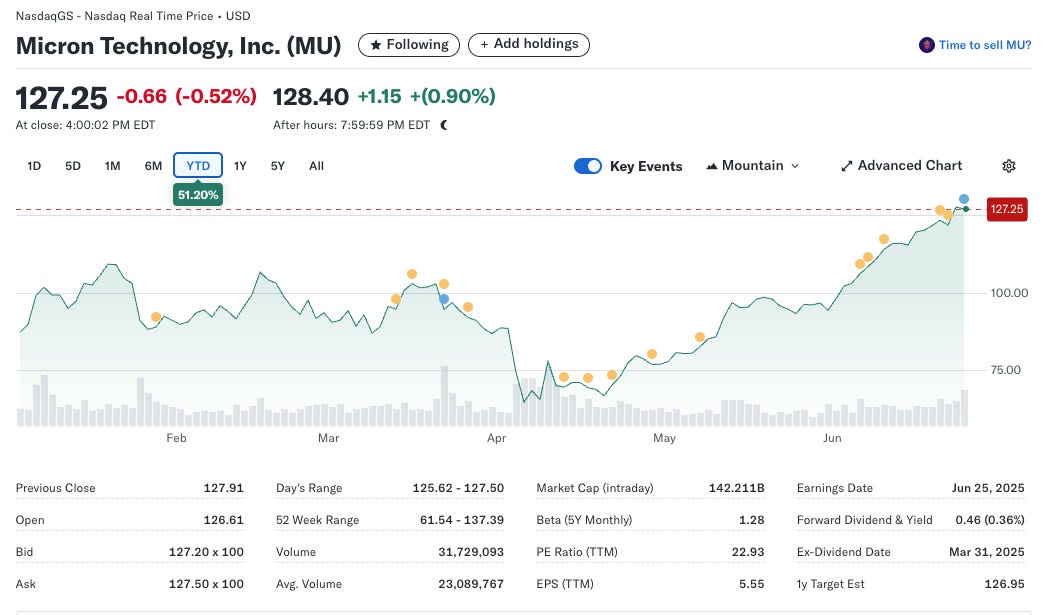Open the 'Time to sell MU?' link
Screen dimensions: 1046x615
click(985, 45)
